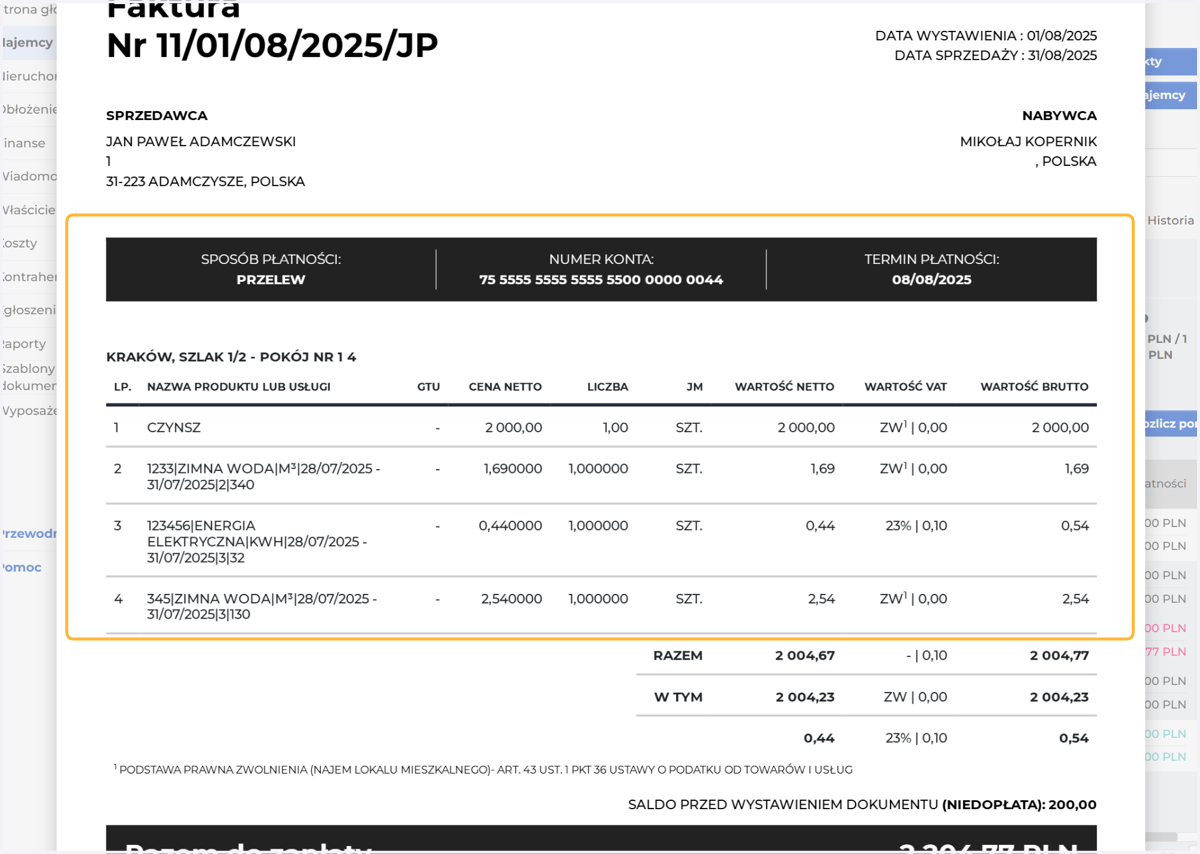Image resolution: width=1200 pixels, height=854 pixels.
Task: Click the NABYWCA heading
Action: click(x=1059, y=116)
